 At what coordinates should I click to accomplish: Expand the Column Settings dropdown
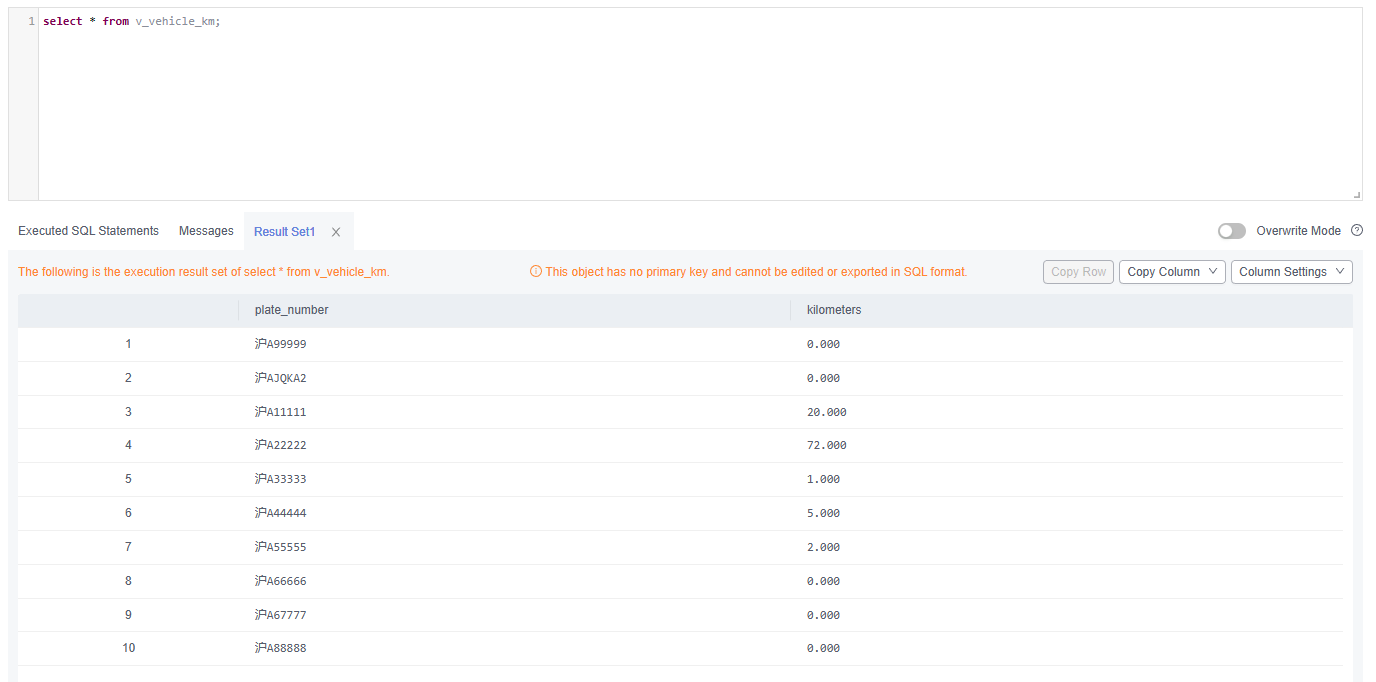pyautogui.click(x=1291, y=272)
